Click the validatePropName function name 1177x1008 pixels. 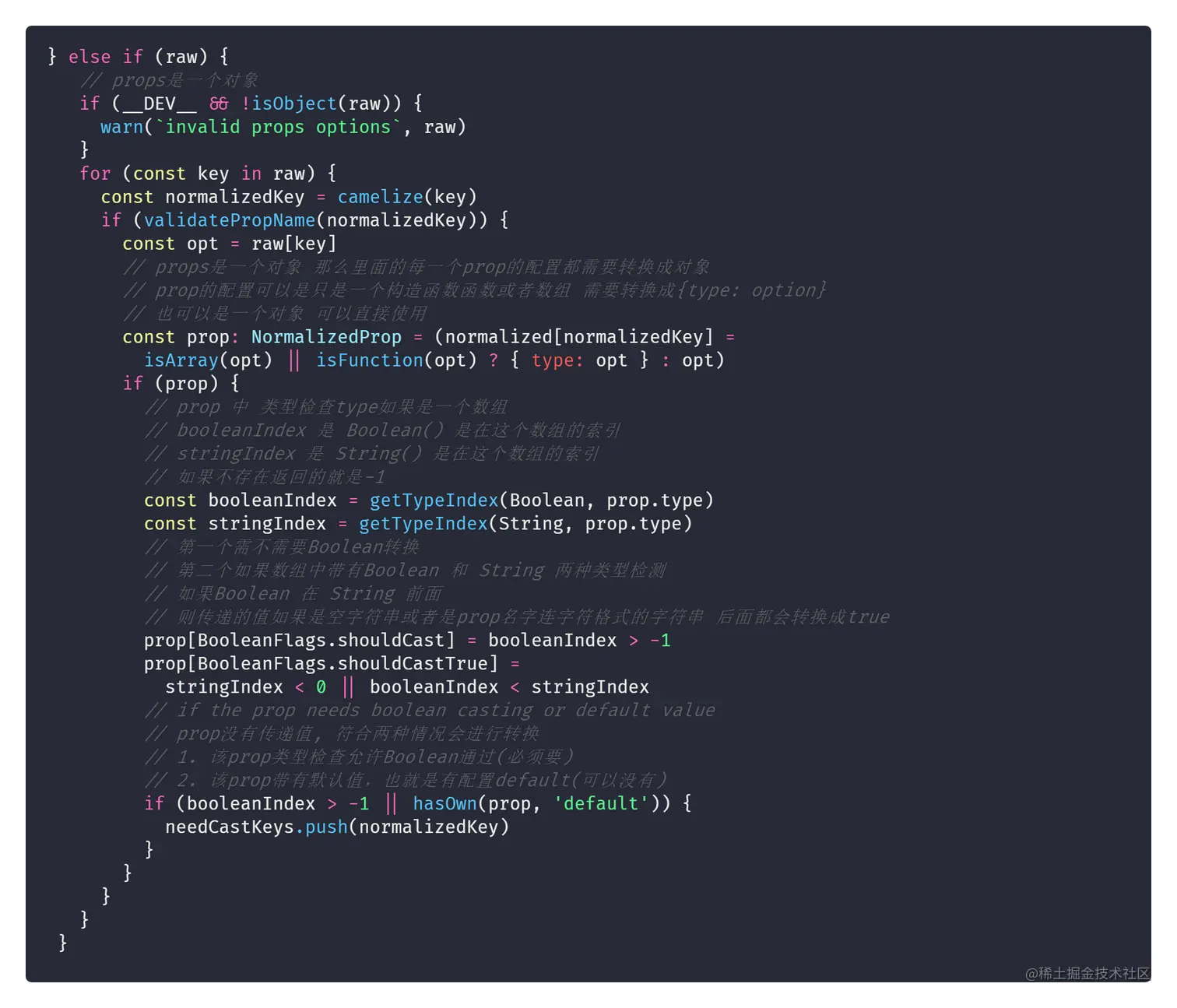coord(230,220)
